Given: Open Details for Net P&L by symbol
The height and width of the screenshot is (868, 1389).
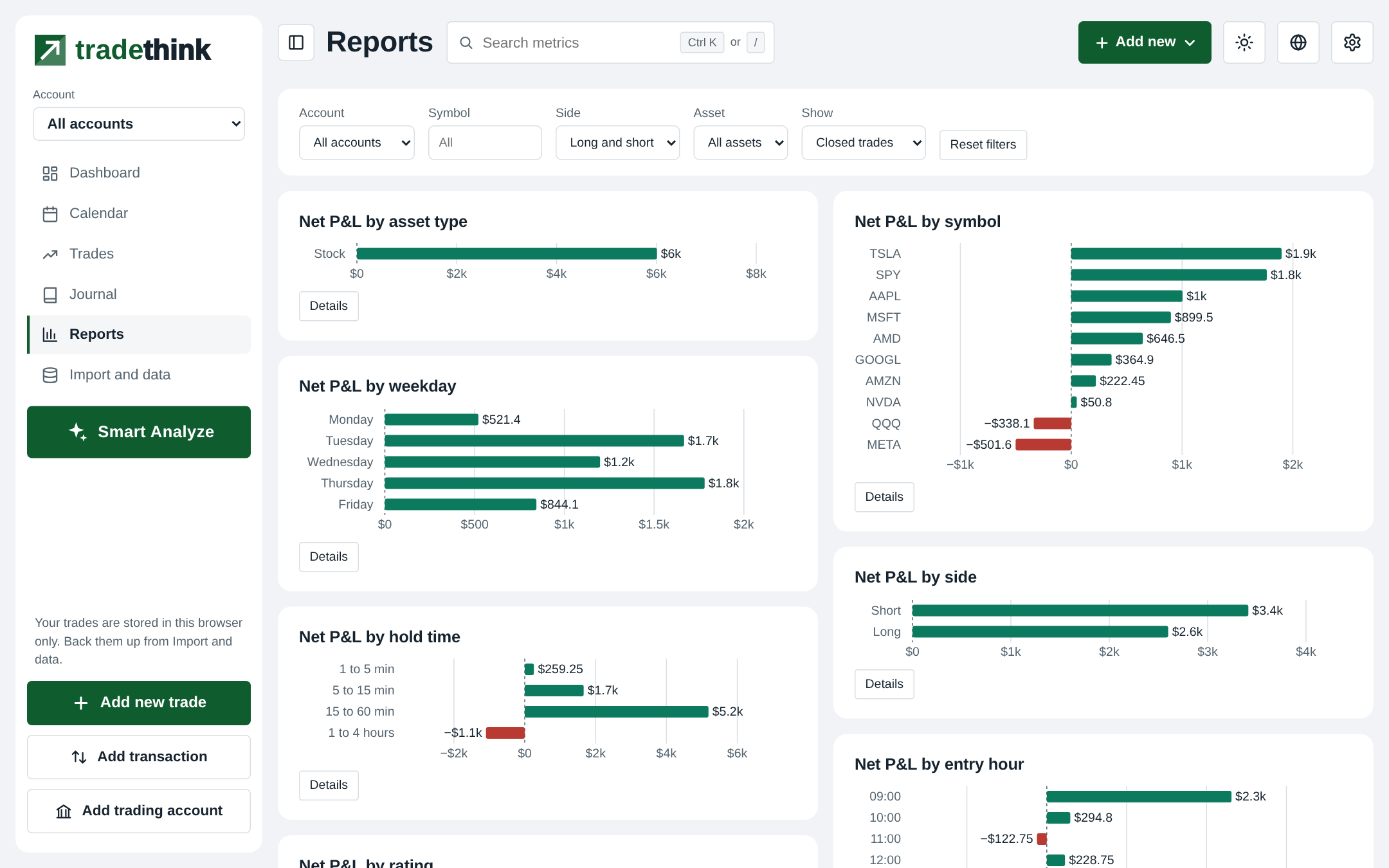Looking at the screenshot, I should coord(884,497).
